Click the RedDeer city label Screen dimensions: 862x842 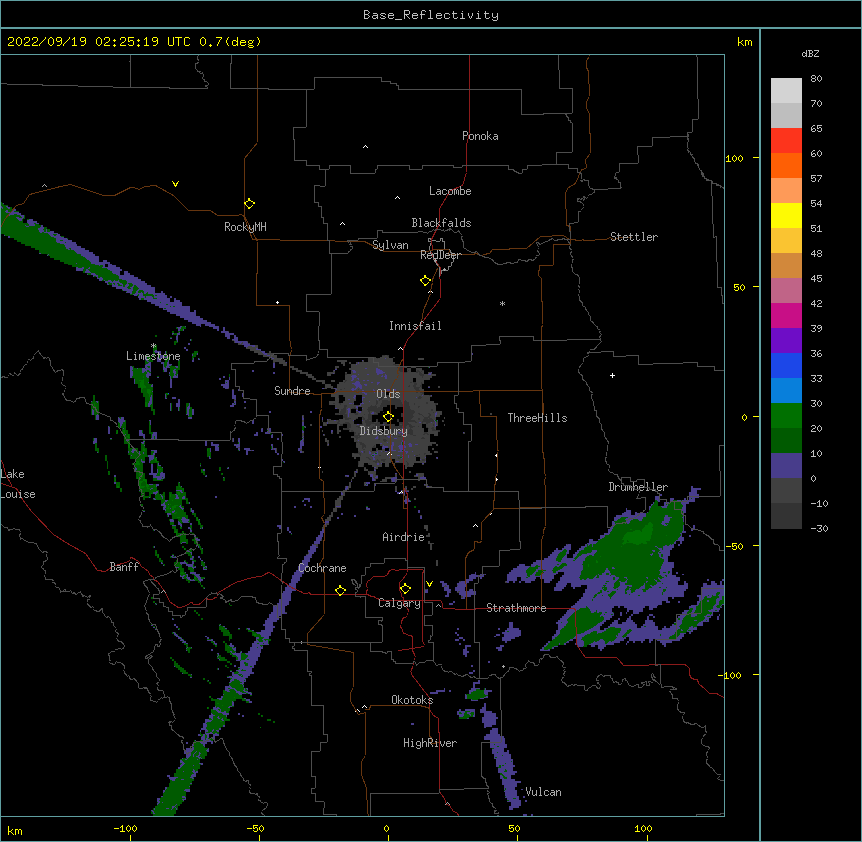tap(440, 255)
